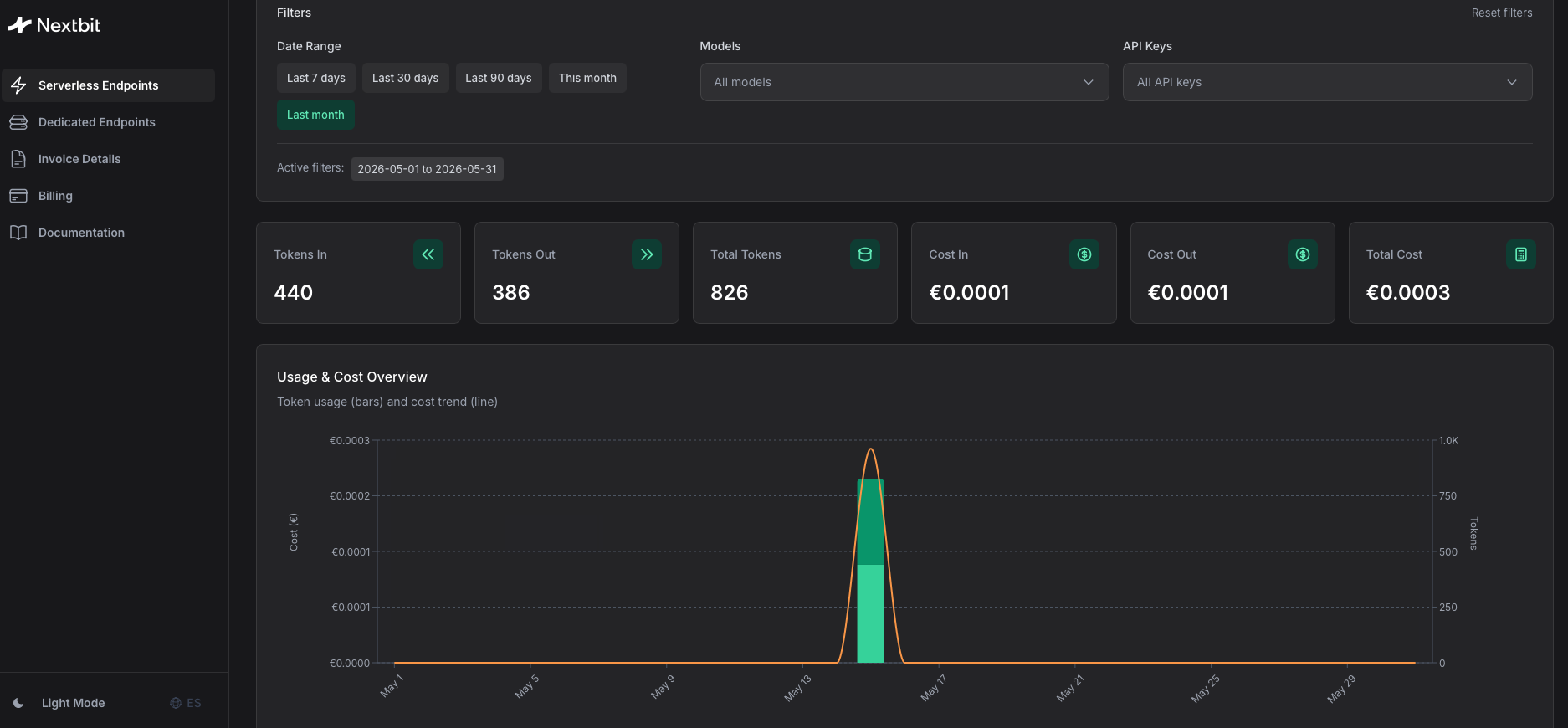Image resolution: width=1568 pixels, height=728 pixels.
Task: Click the Nextbit logo
Action: (x=54, y=25)
